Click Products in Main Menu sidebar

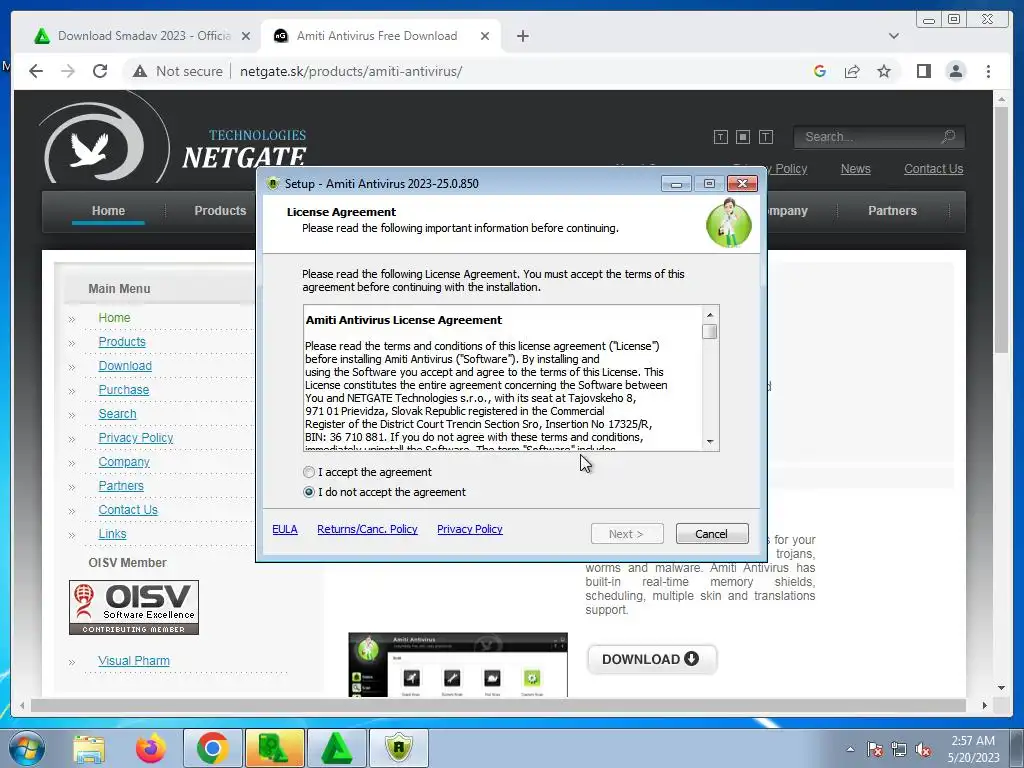(122, 342)
